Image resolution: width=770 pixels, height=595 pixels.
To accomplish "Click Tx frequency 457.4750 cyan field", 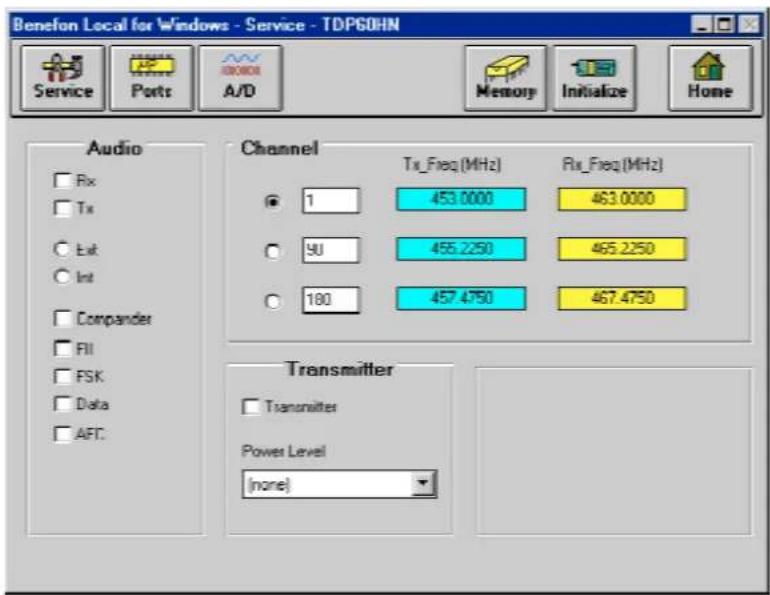I will [x=461, y=298].
